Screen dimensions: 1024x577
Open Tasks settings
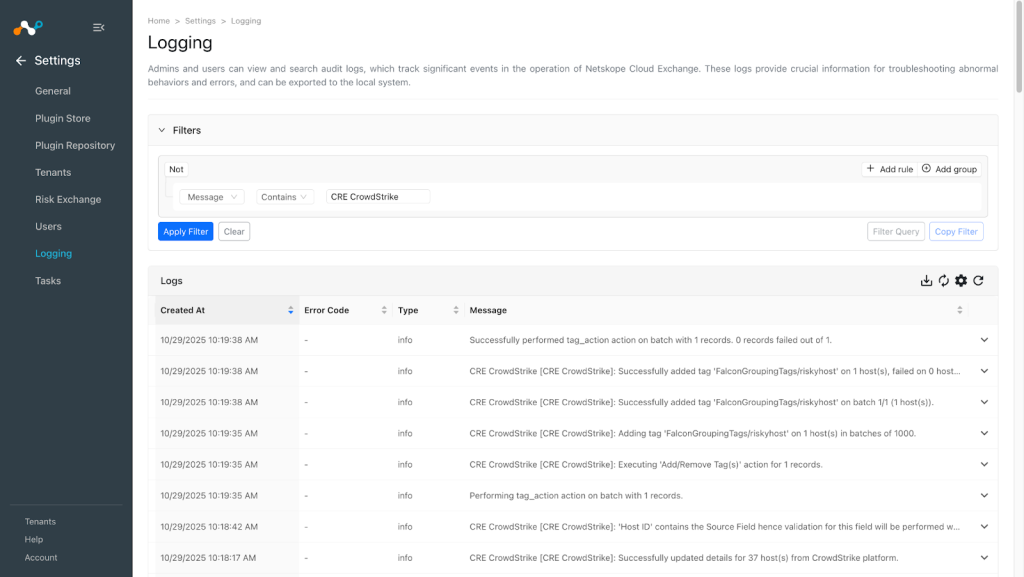pos(48,281)
